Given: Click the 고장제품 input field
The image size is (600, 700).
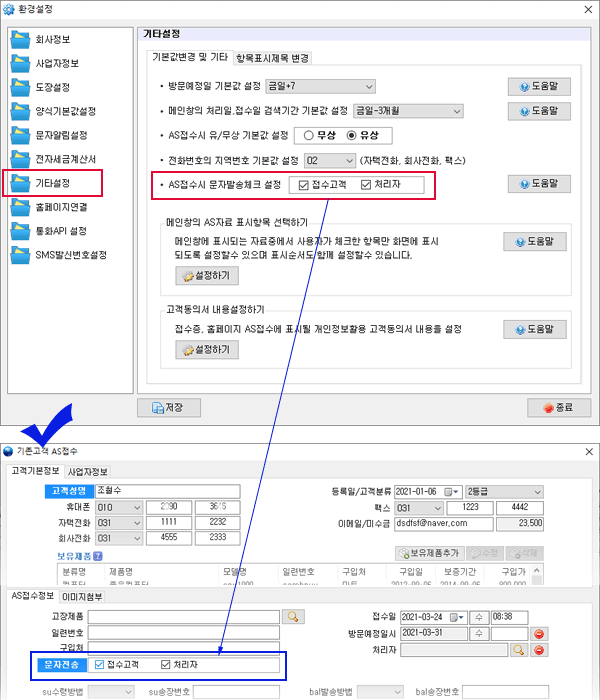Looking at the screenshot, I should (x=184, y=617).
